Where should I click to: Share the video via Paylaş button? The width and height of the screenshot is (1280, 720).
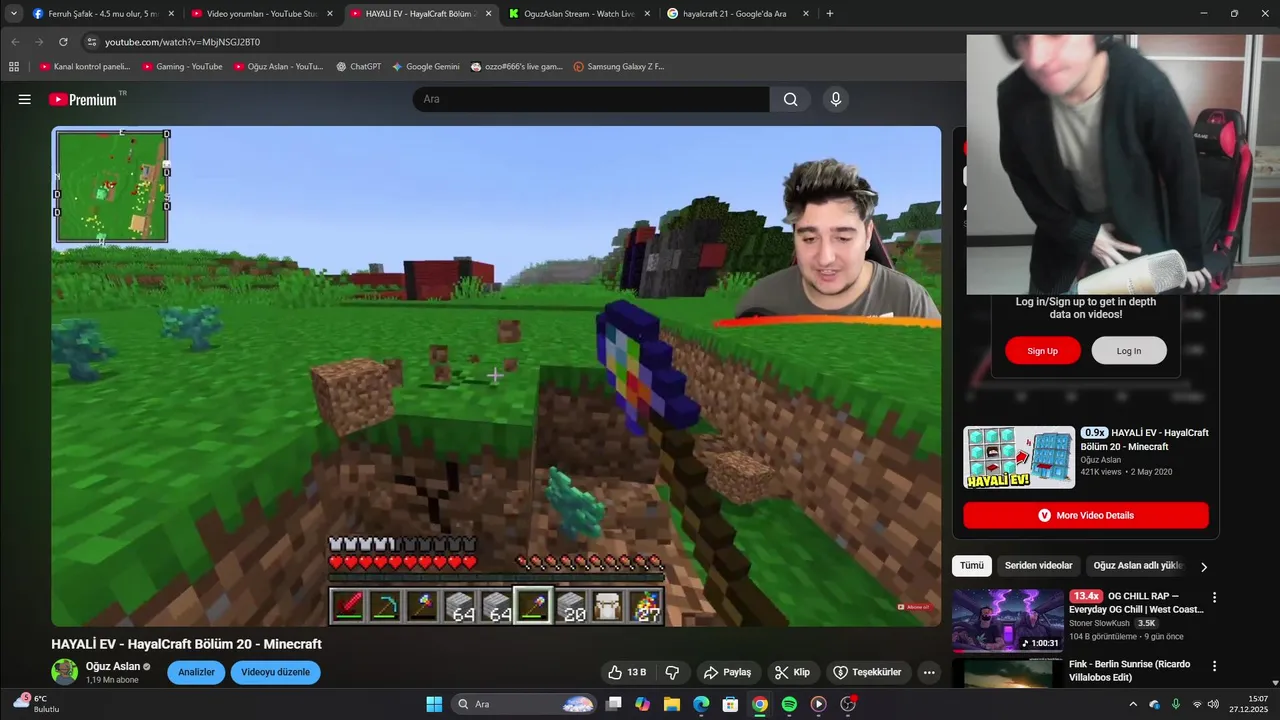727,672
